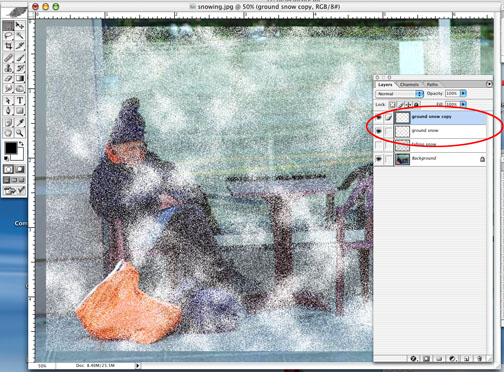Select the Lasso tool
This screenshot has height=372, width=504.
point(8,36)
